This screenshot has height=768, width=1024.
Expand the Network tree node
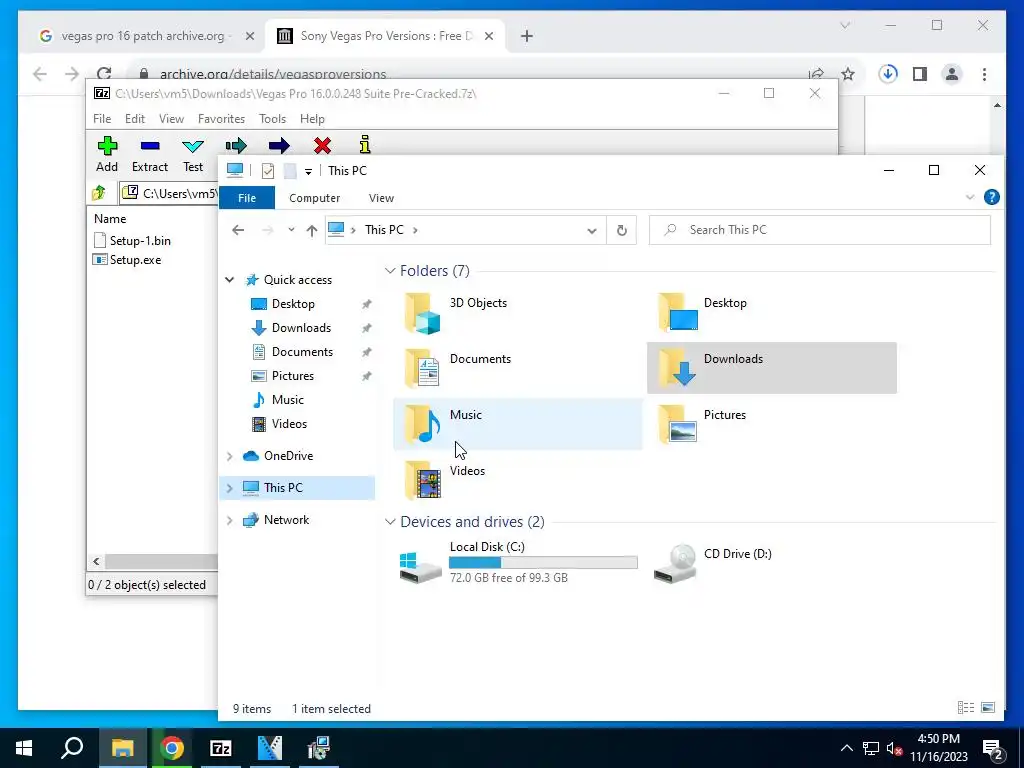[229, 520]
